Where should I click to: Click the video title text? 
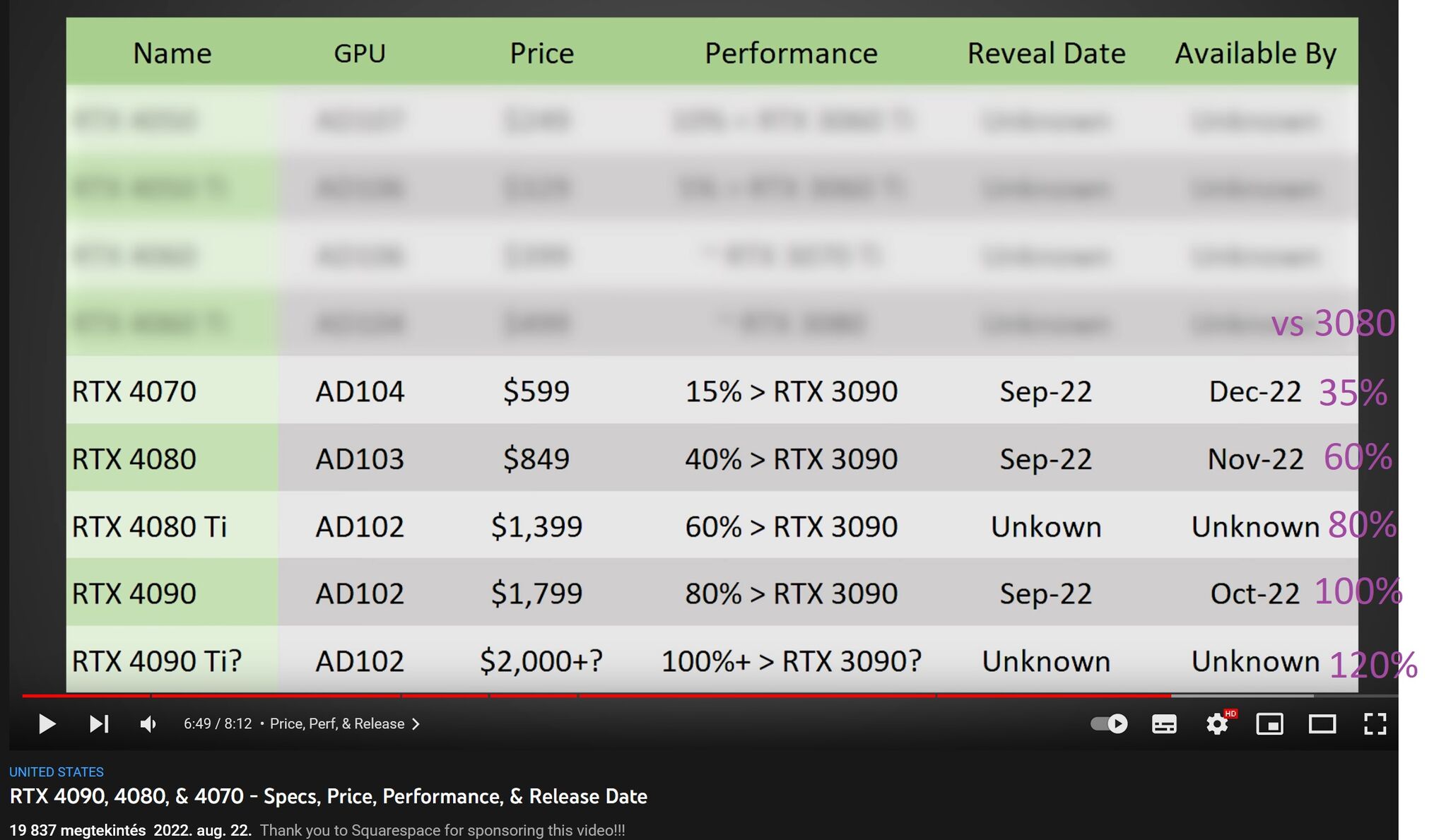click(x=328, y=796)
